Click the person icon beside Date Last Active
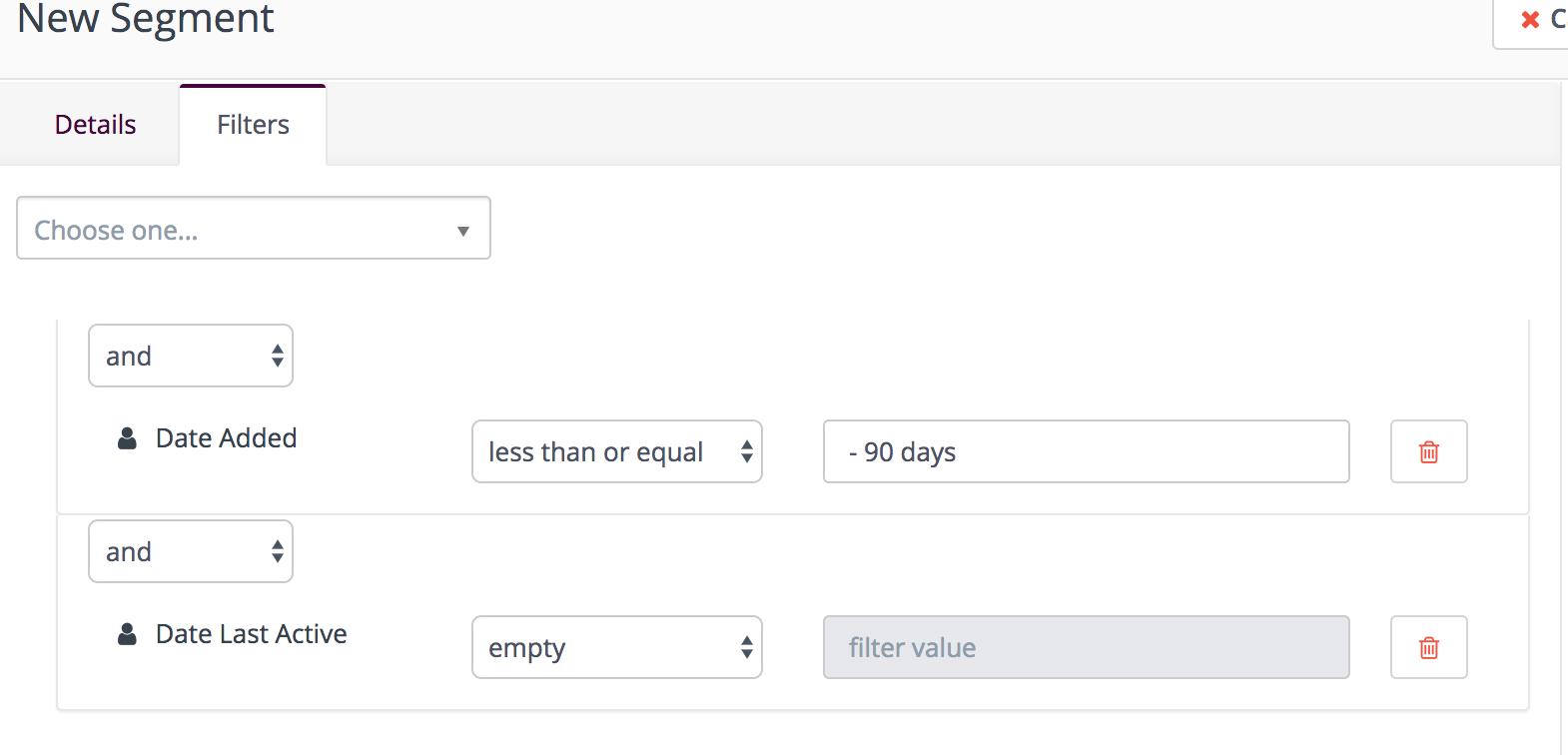The image size is (1568, 755). click(x=127, y=634)
